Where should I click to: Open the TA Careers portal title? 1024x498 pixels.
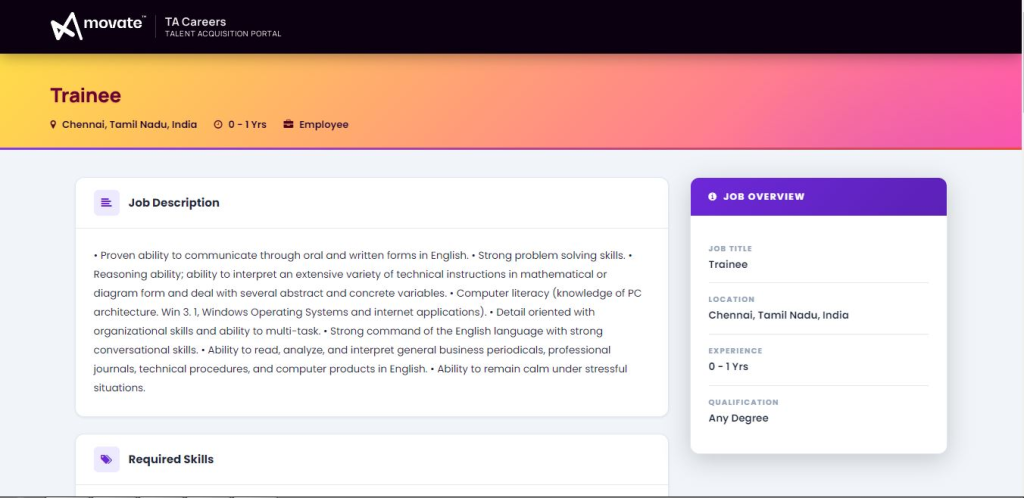(x=195, y=22)
